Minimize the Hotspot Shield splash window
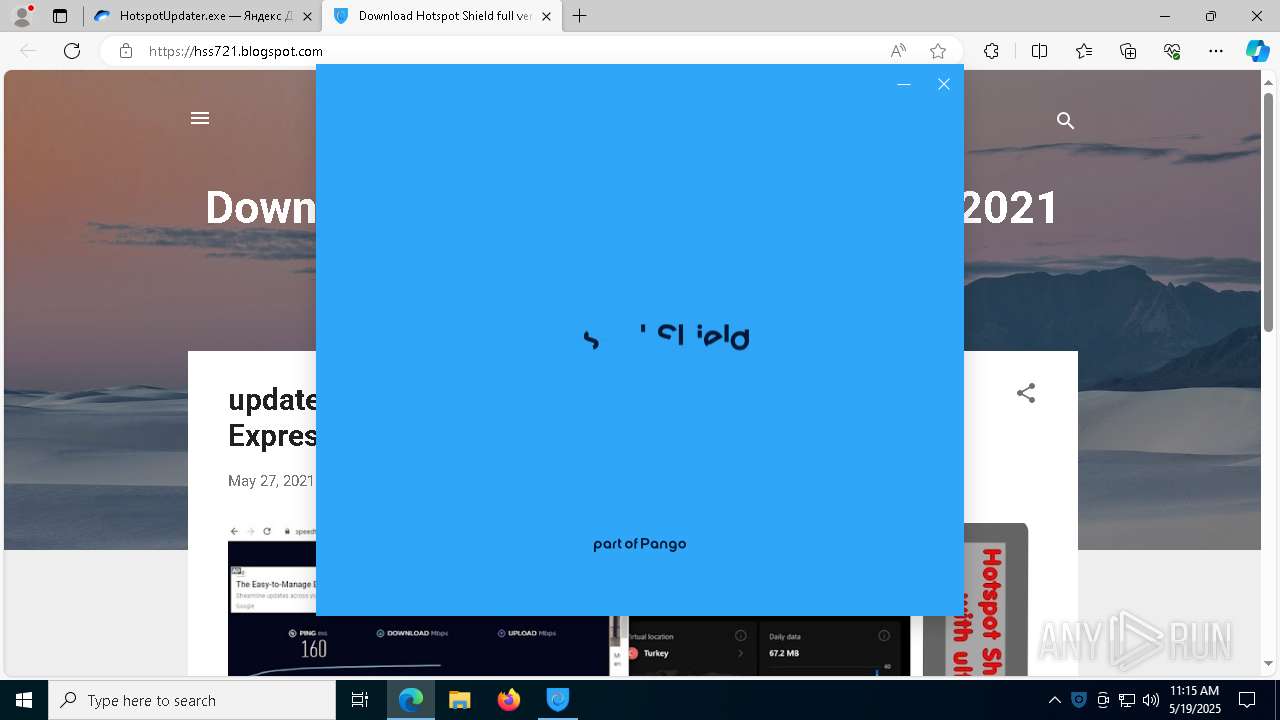1280x720 pixels. (x=904, y=84)
